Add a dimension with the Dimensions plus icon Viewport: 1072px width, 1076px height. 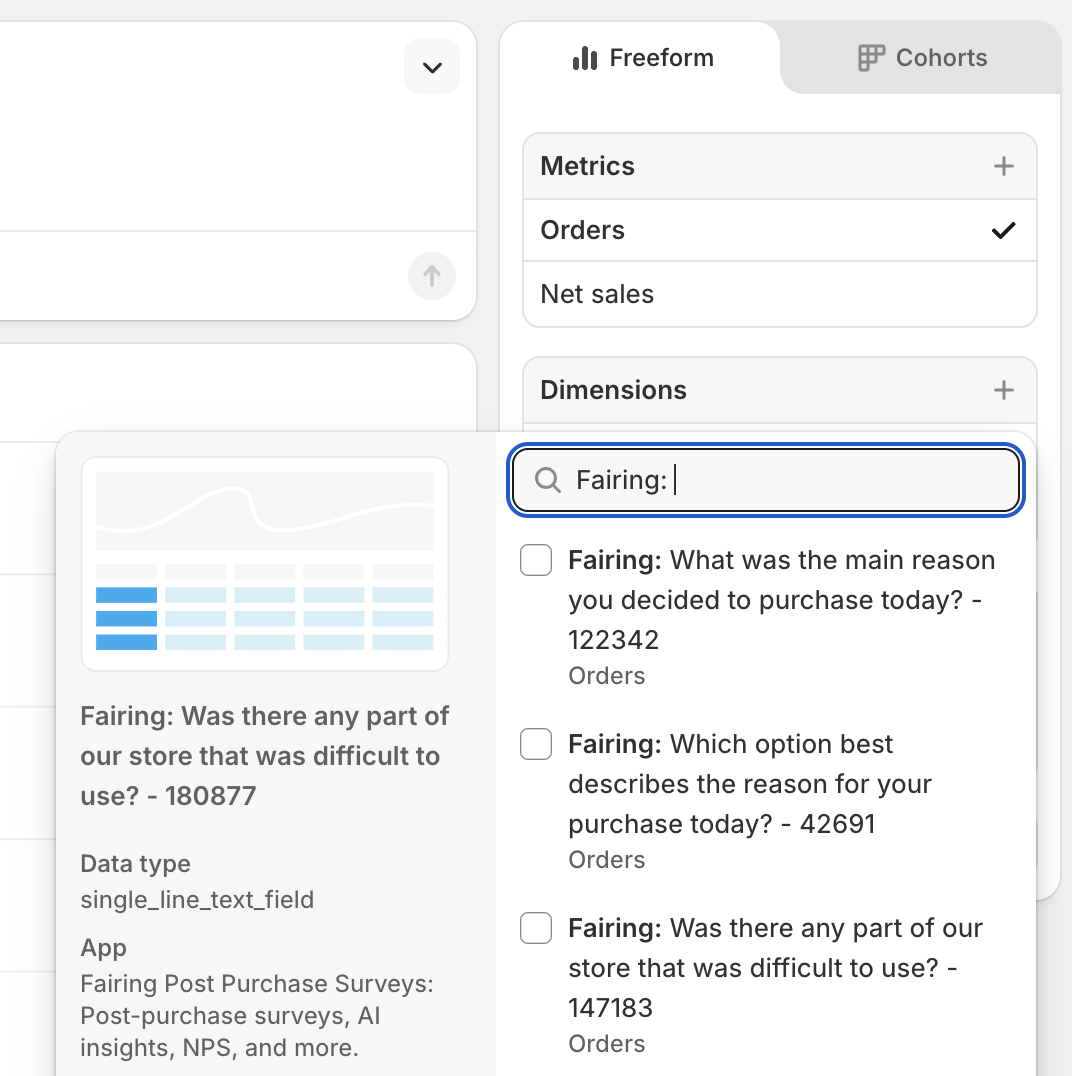tap(1003, 390)
